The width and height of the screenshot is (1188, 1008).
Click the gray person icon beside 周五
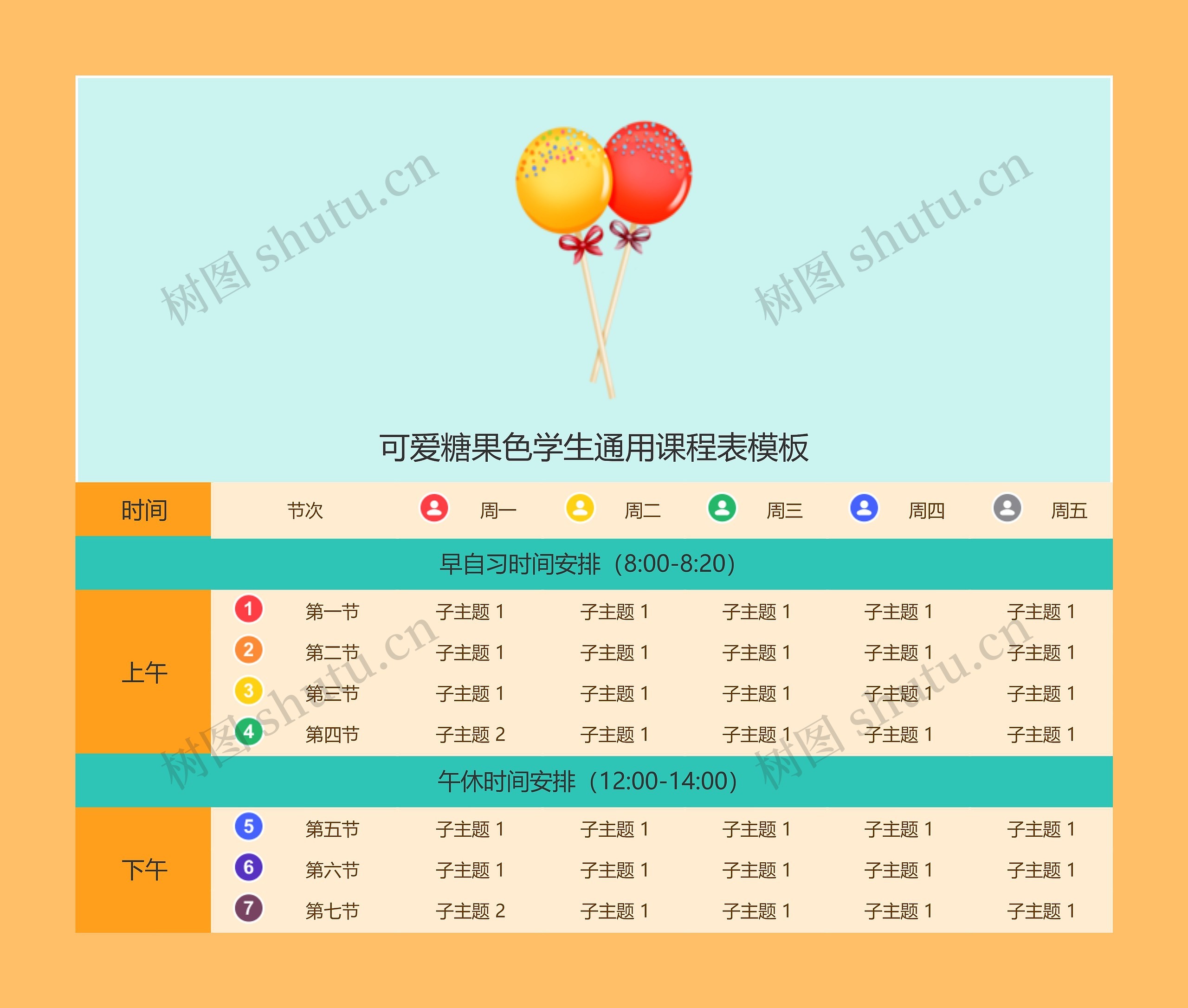(1007, 508)
